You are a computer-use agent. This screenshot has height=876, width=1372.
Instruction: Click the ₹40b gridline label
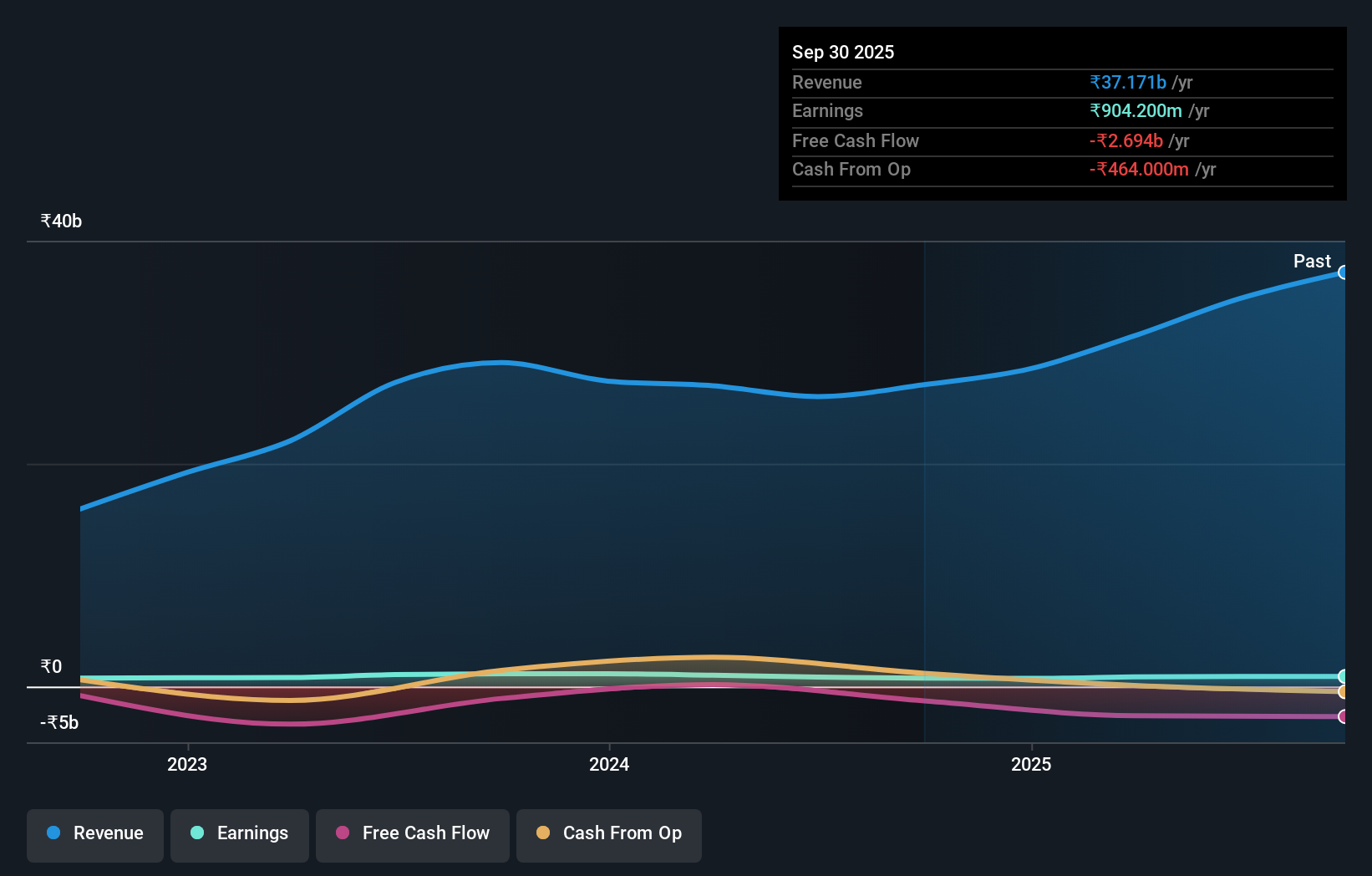click(x=59, y=220)
